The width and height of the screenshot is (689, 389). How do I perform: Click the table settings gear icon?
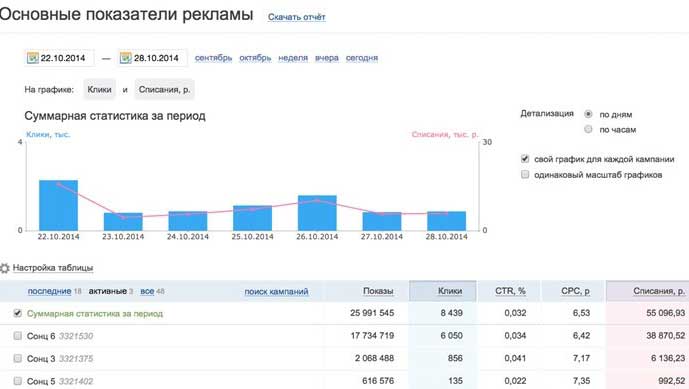click(4, 268)
